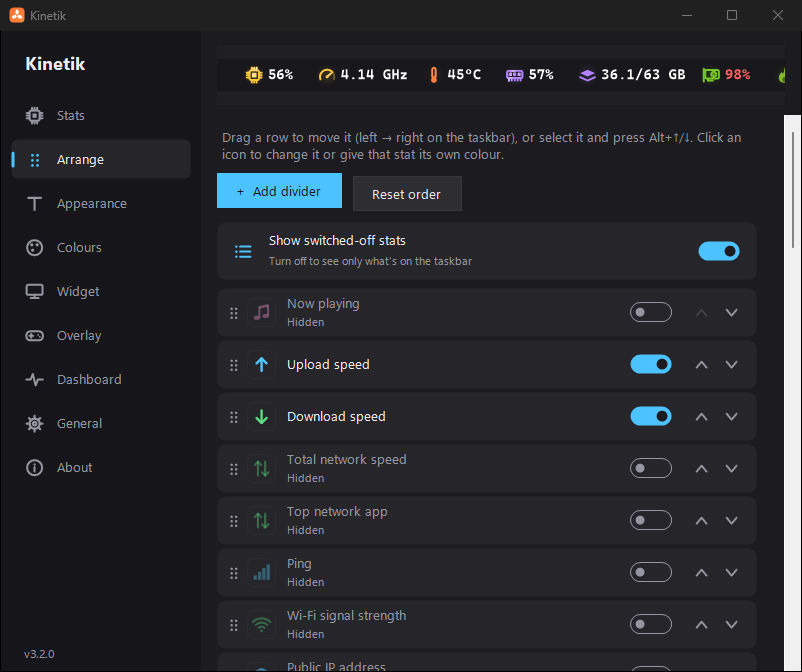Open the Widget section in sidebar
Screen dimensions: 802x672
pyautogui.click(x=101, y=292)
